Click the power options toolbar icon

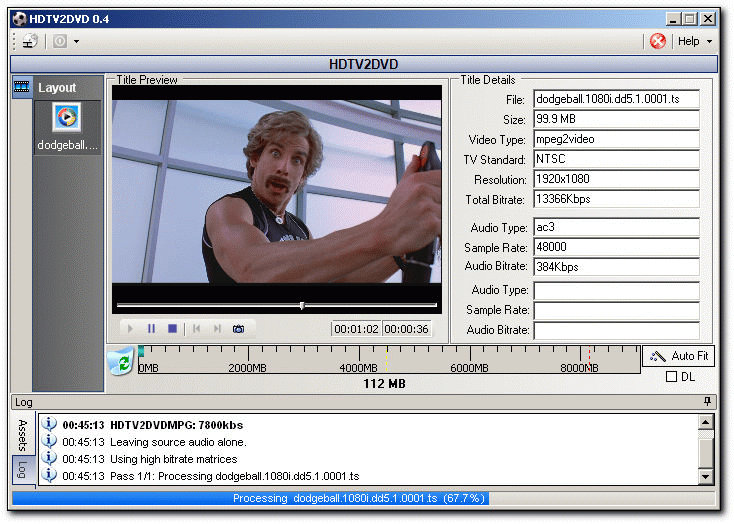point(60,41)
